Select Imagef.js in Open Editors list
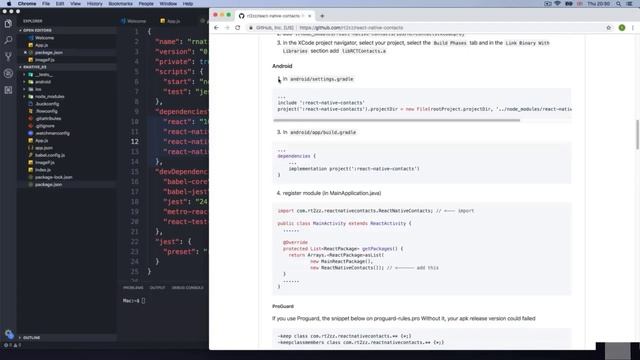Screen dimensions: 640x360 tap(44, 60)
